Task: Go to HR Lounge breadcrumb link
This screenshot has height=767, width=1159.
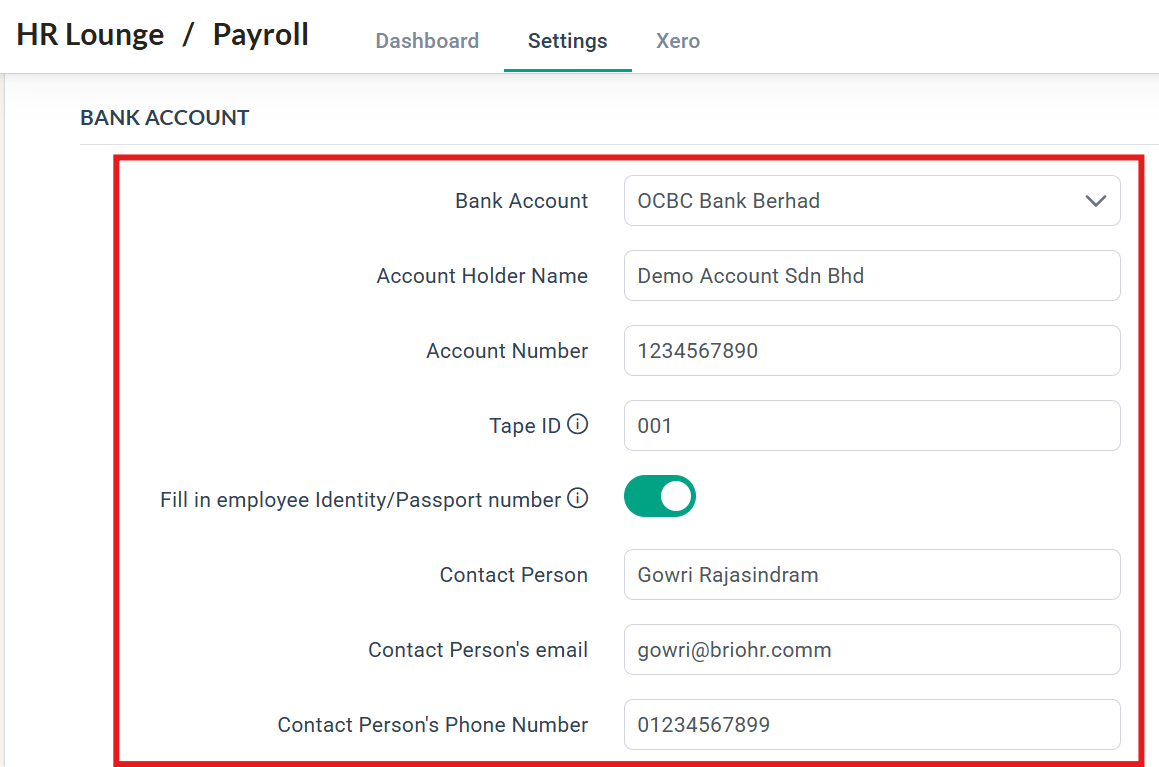Action: point(90,35)
